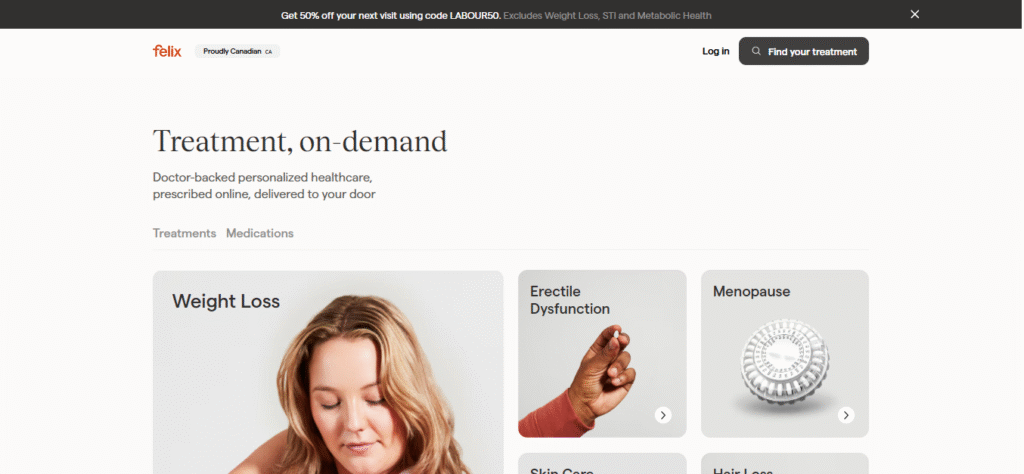The image size is (1024, 474).
Task: Click the Proudly Canadian badge
Action: coord(237,52)
